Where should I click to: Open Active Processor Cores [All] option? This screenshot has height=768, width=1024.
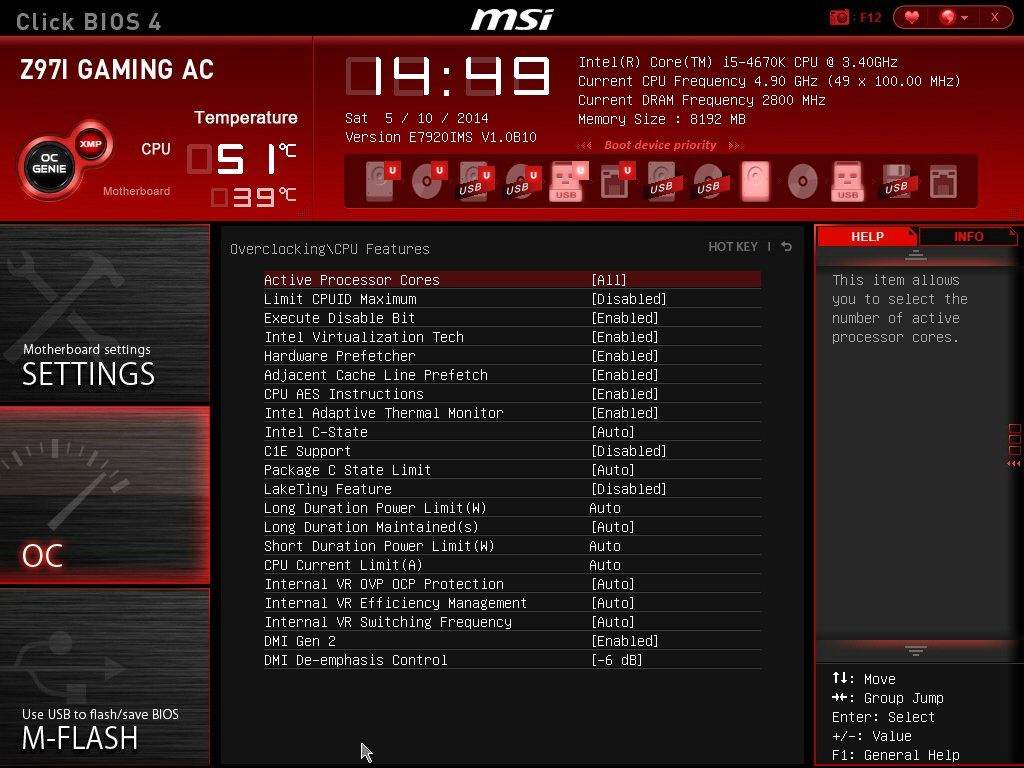tap(512, 280)
